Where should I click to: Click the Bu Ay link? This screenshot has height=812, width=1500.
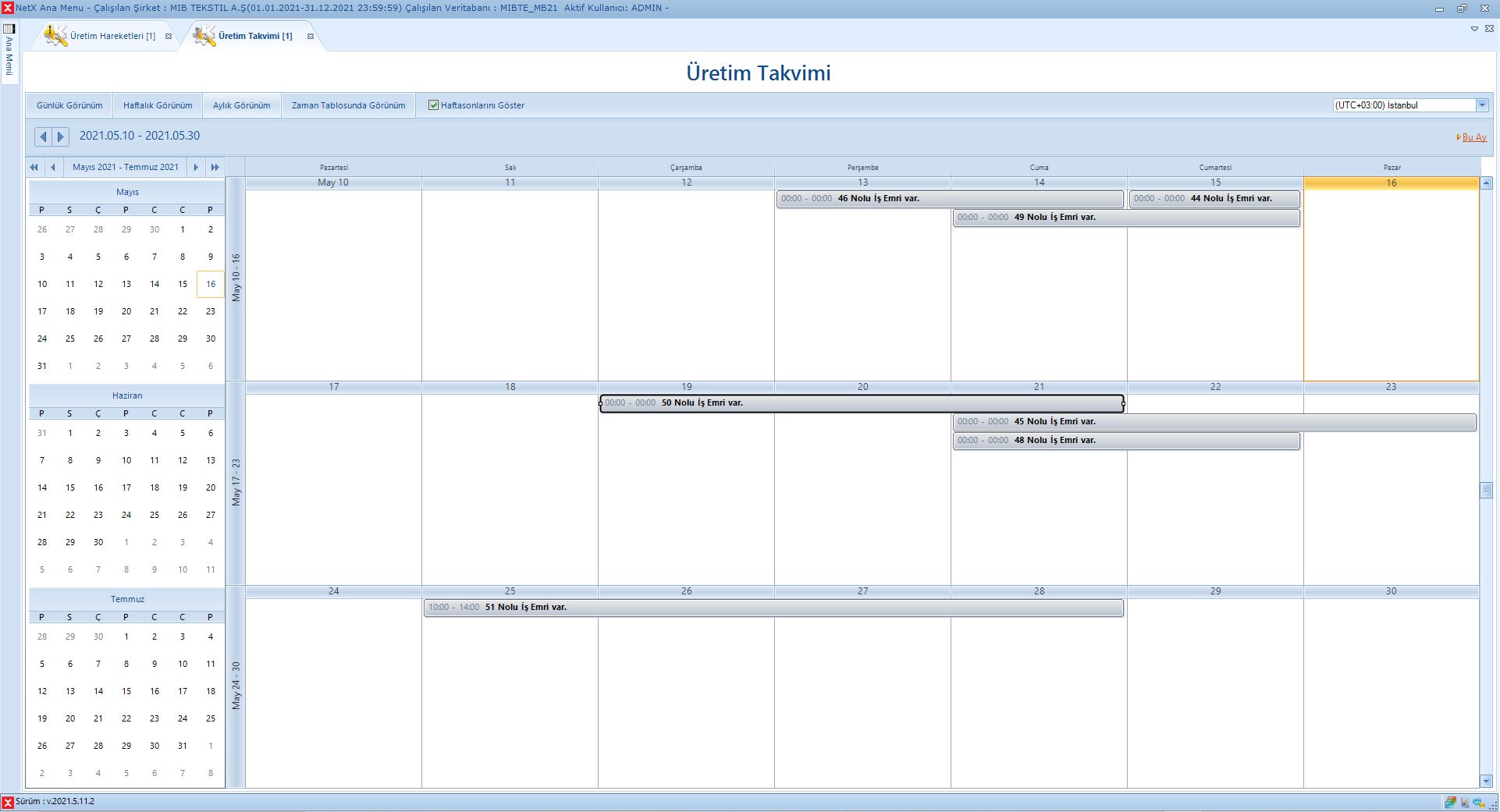(1473, 137)
